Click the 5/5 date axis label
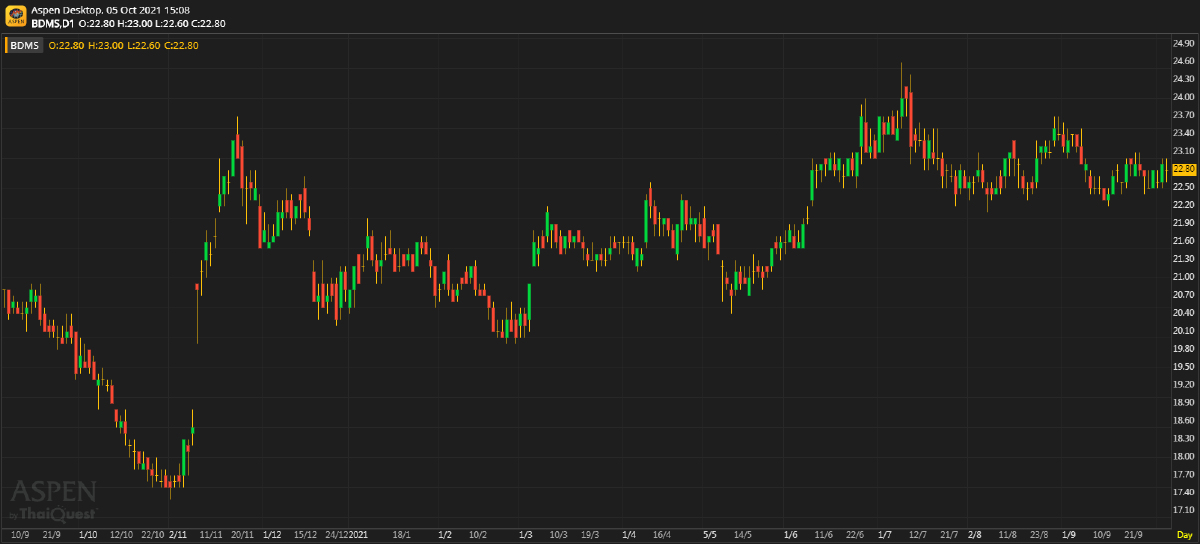Screen dimensions: 1200x544 click(x=710, y=535)
